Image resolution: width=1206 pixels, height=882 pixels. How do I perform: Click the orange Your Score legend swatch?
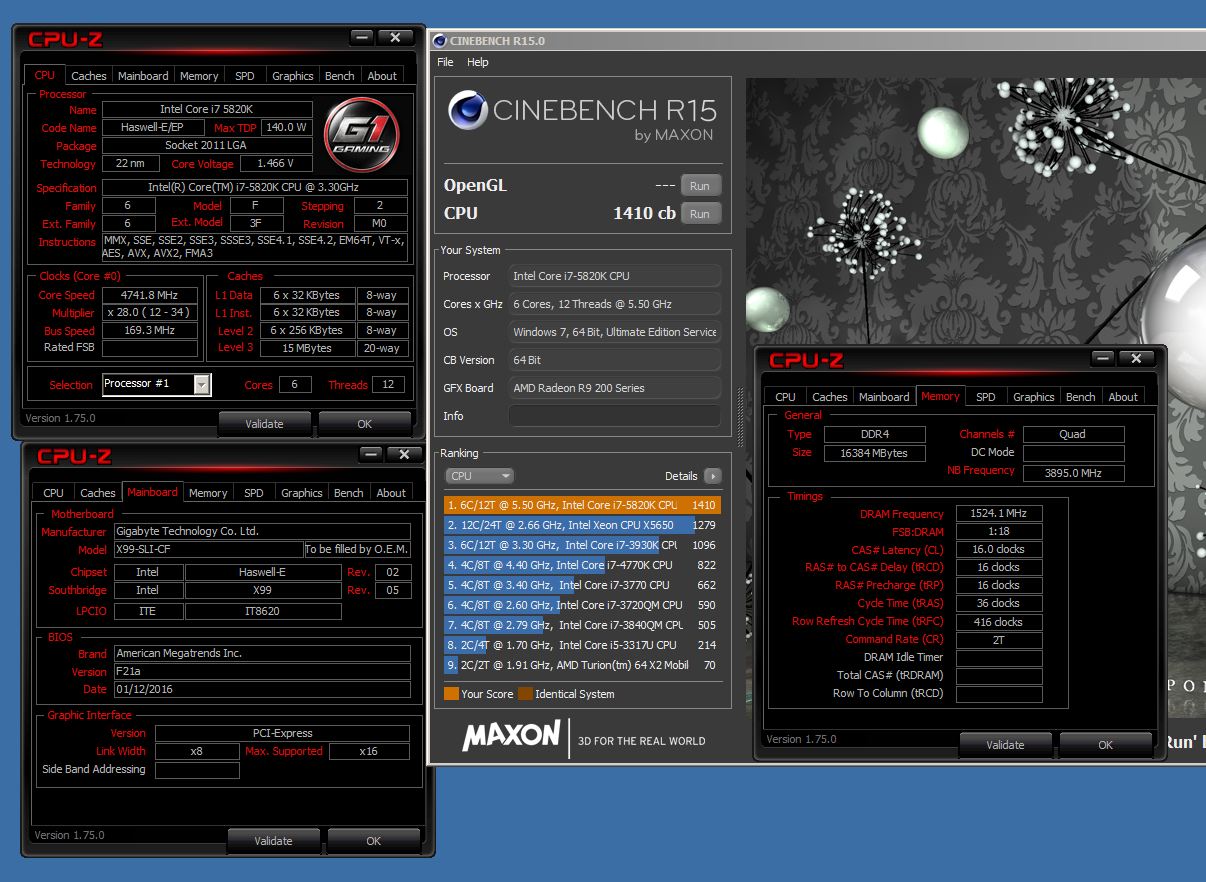pos(451,694)
